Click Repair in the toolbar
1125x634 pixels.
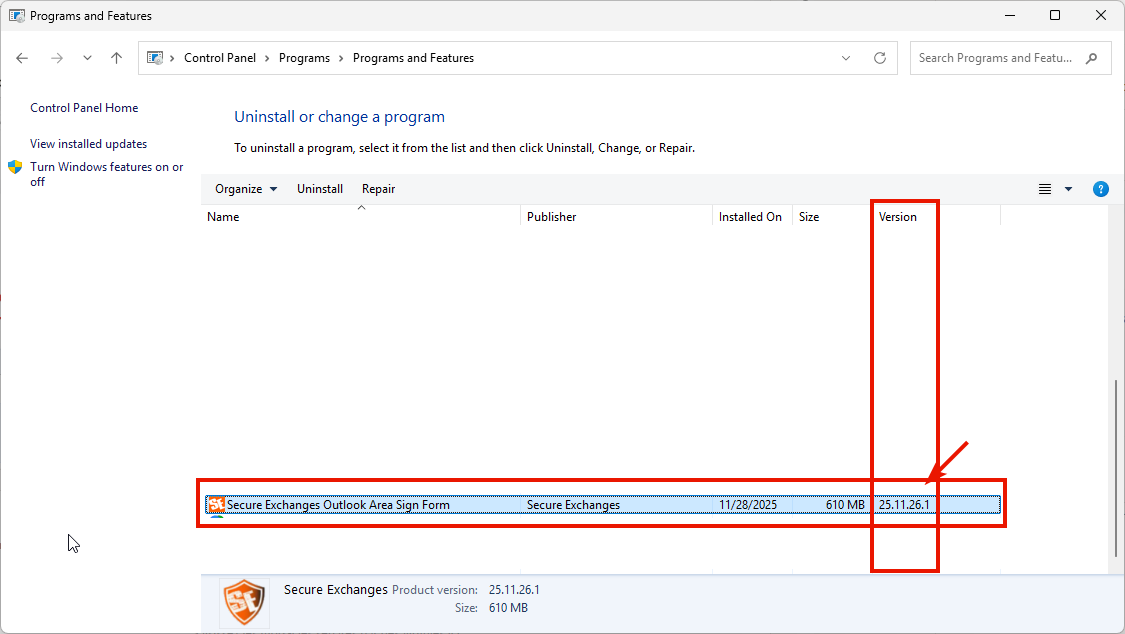(378, 189)
